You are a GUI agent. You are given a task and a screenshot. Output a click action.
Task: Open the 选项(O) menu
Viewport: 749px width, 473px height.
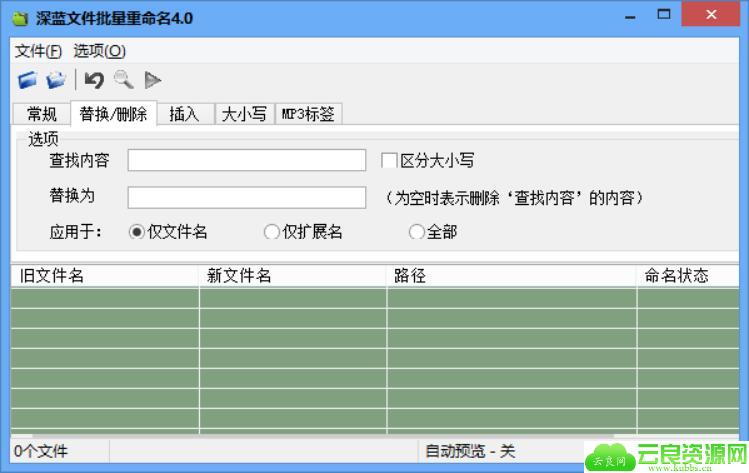99,51
